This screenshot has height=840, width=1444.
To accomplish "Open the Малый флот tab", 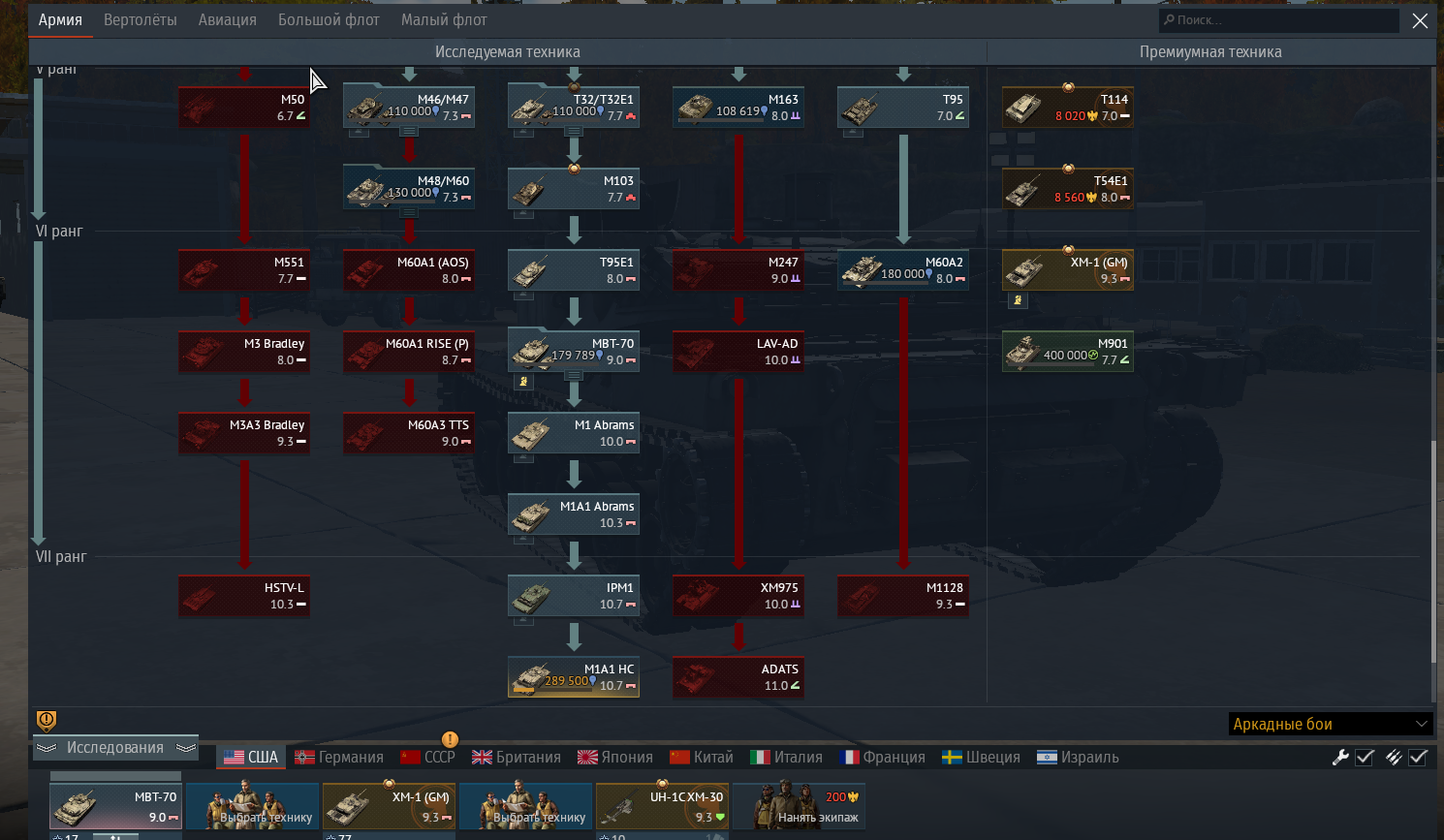I will [x=444, y=19].
